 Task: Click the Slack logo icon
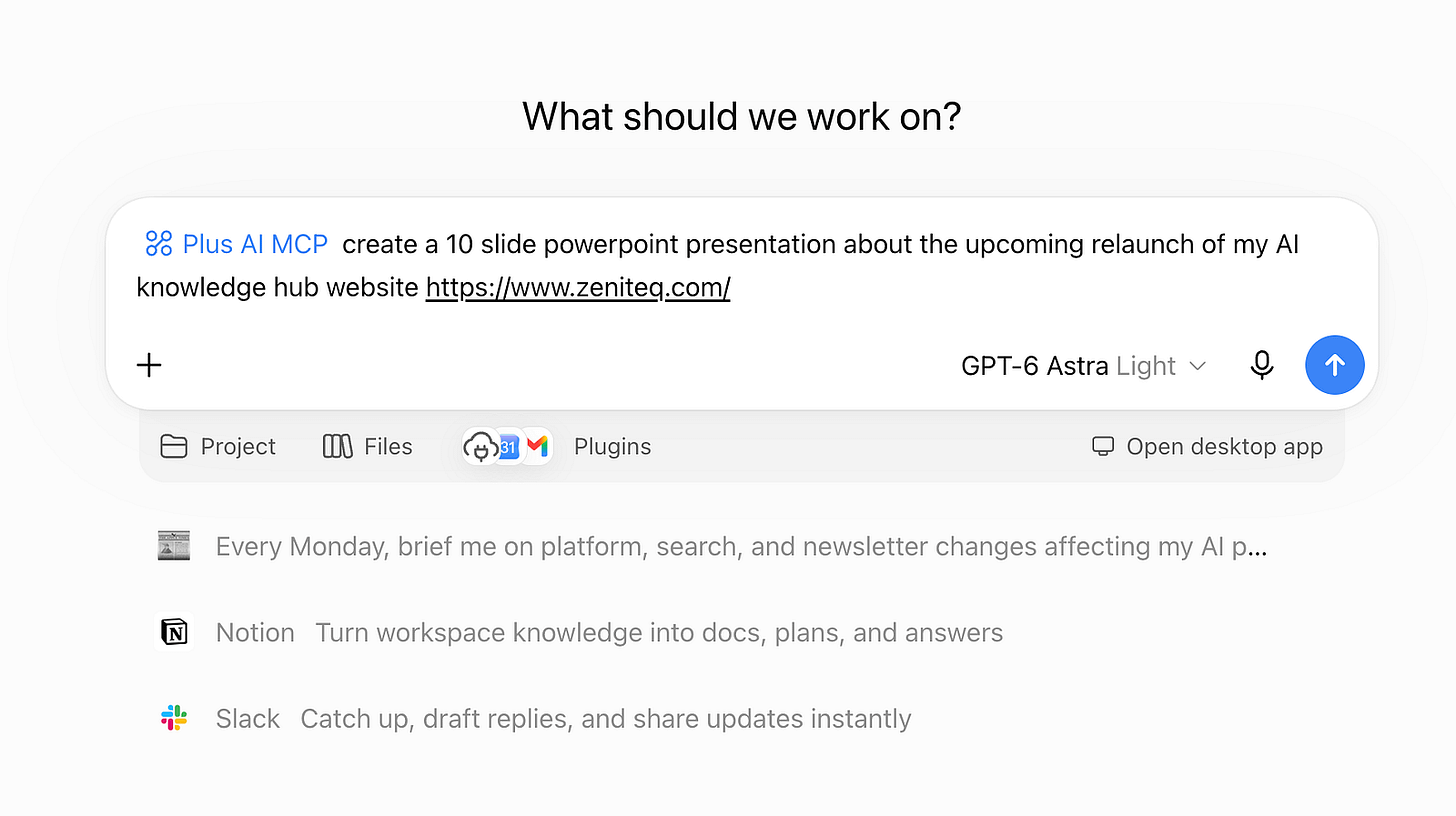[x=174, y=718]
